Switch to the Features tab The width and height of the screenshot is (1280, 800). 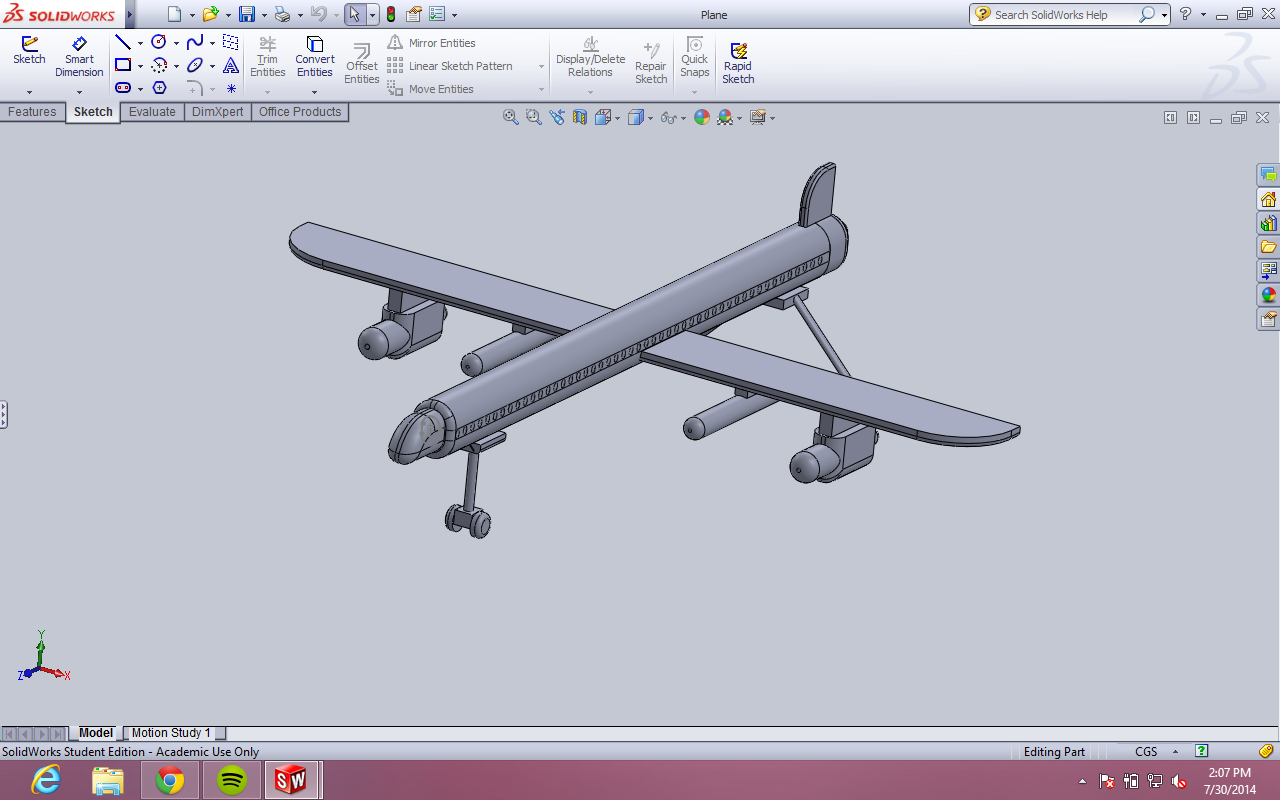click(x=32, y=112)
